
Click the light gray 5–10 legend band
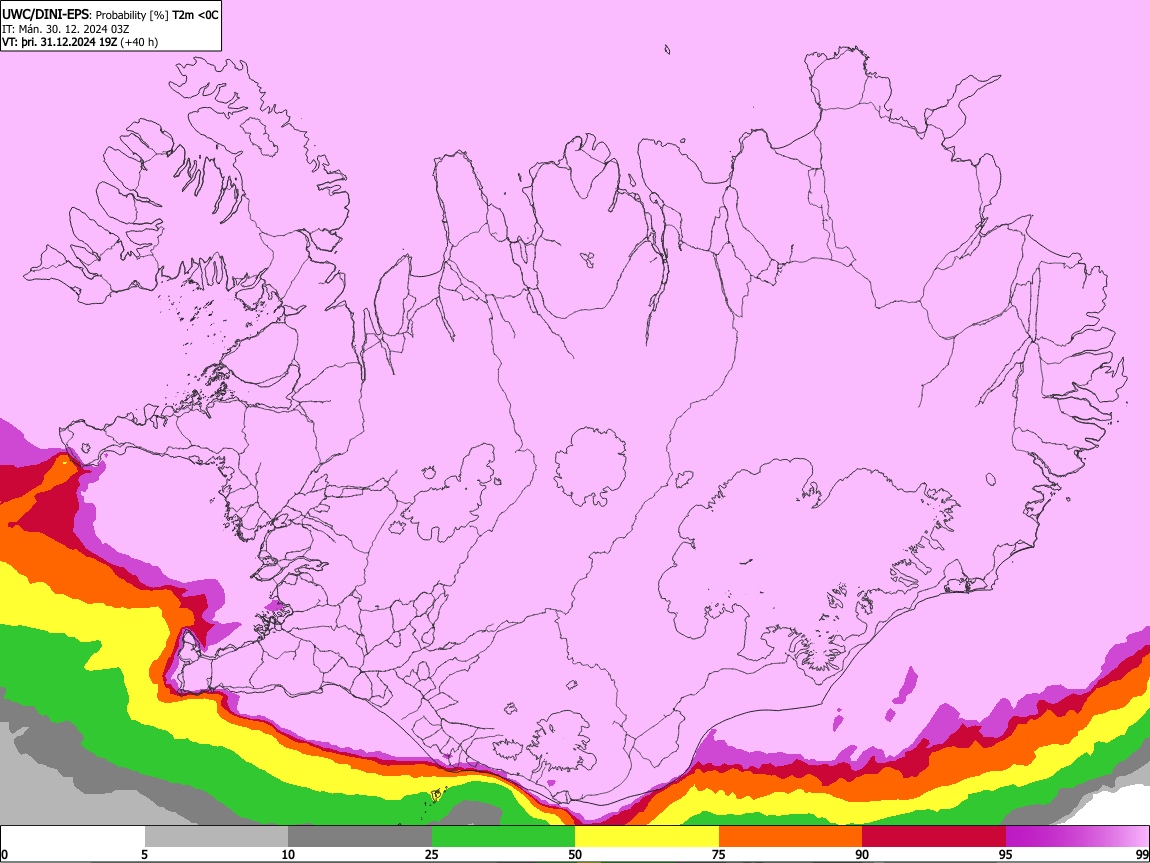click(216, 836)
